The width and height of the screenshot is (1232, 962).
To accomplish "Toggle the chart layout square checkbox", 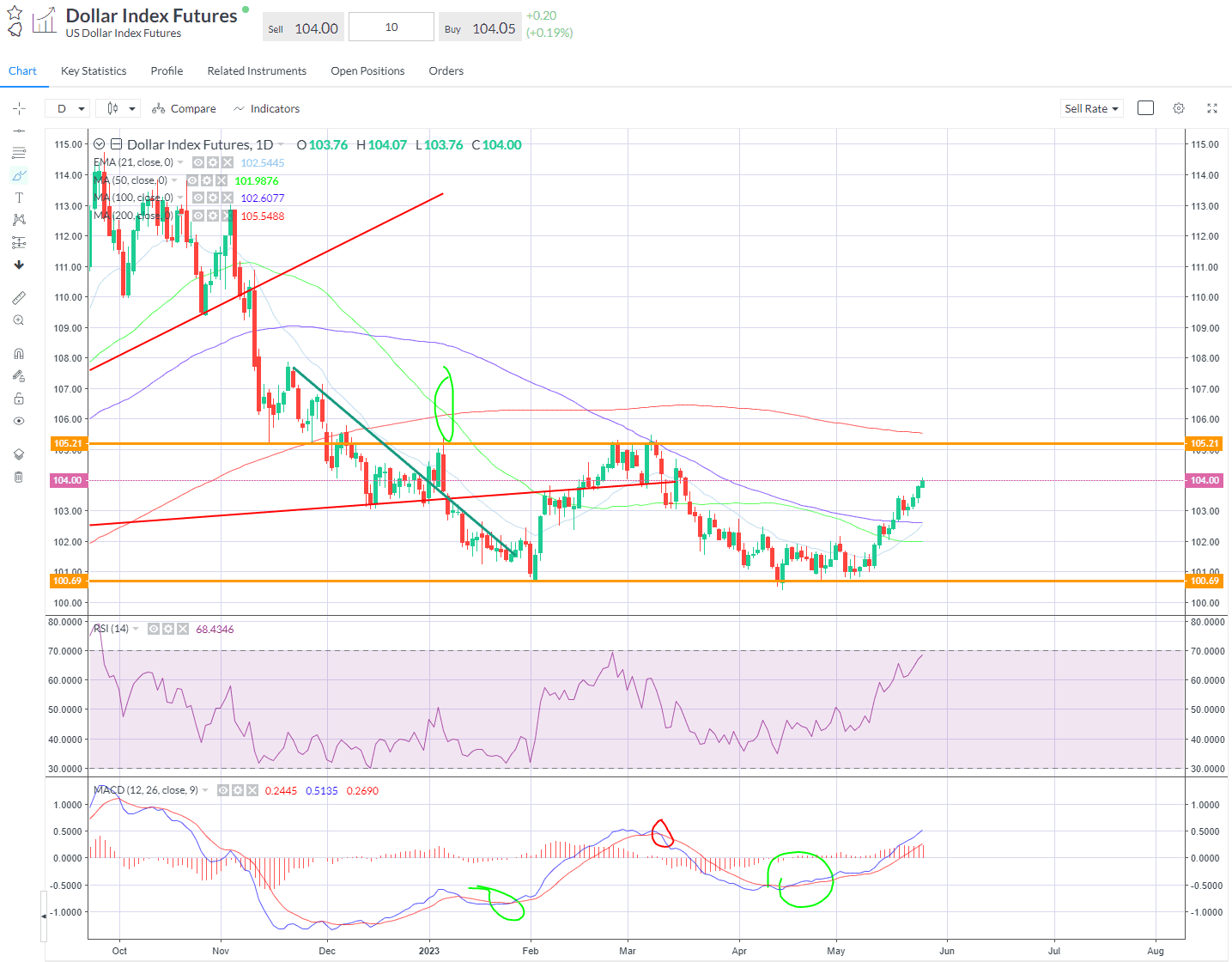I will (x=1145, y=108).
